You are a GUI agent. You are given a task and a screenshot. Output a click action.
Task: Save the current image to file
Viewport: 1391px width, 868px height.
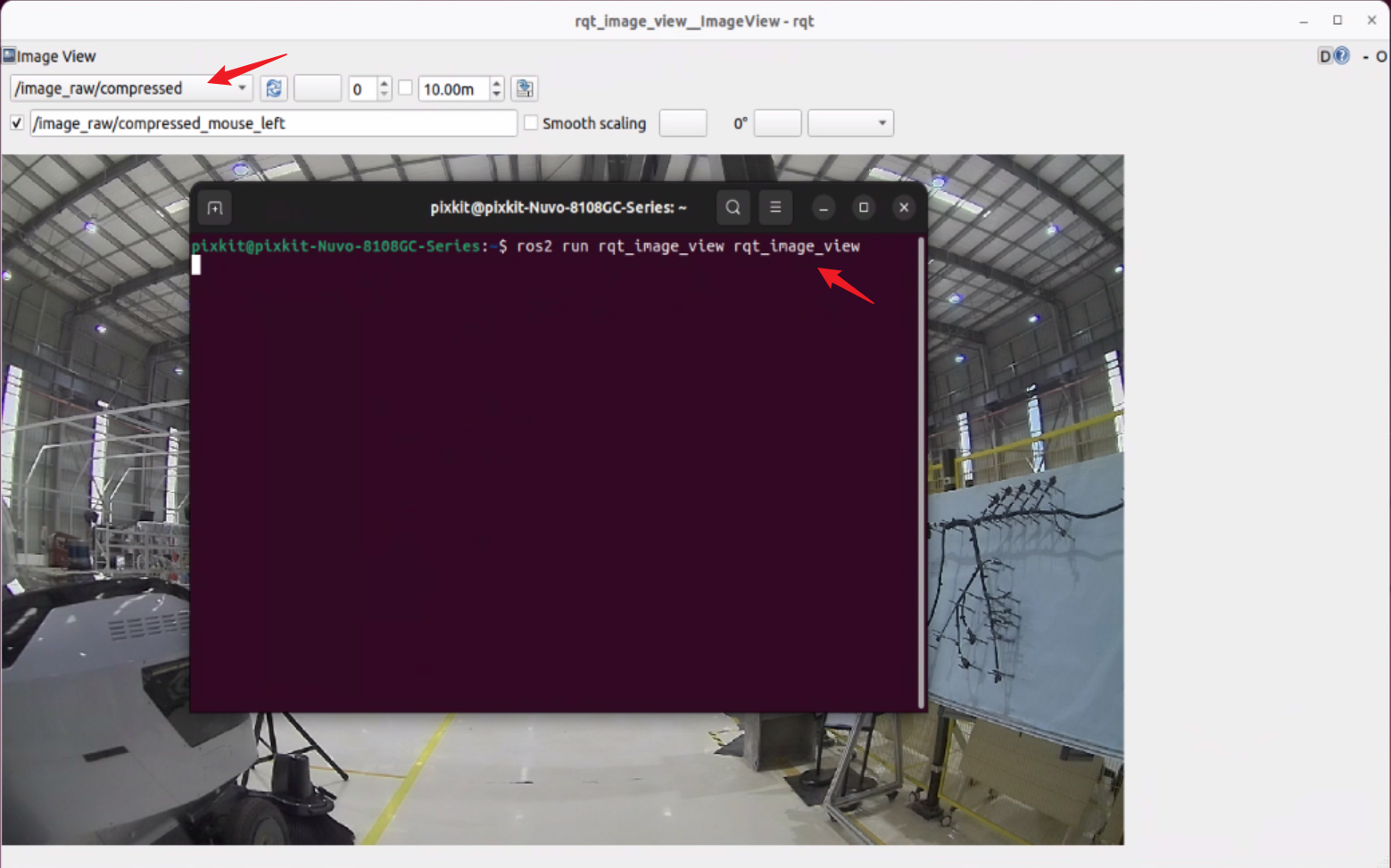pyautogui.click(x=525, y=88)
